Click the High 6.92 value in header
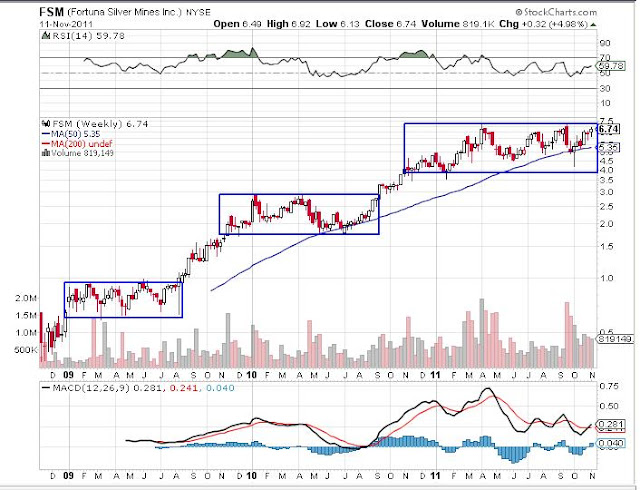This screenshot has width=640, height=490. 289,24
